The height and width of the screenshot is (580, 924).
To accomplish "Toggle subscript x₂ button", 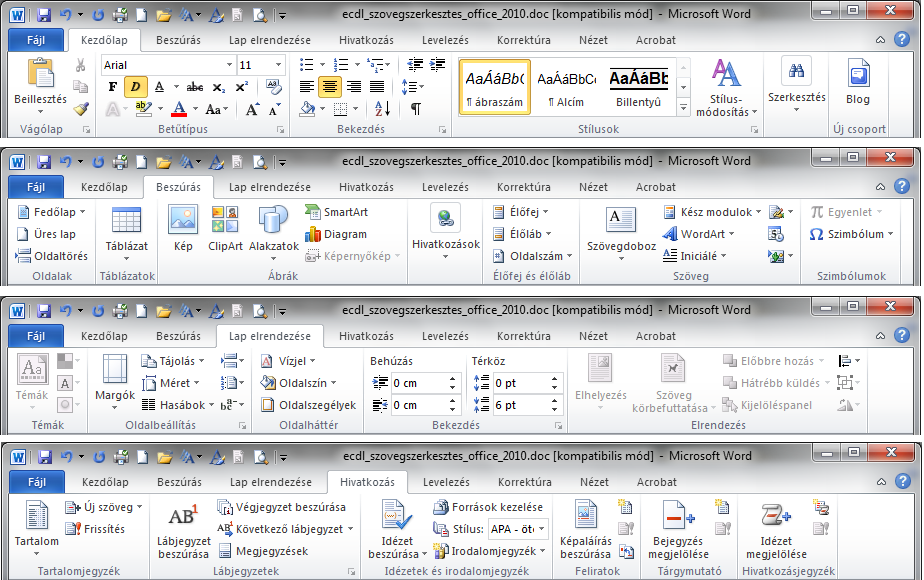I will pyautogui.click(x=219, y=87).
